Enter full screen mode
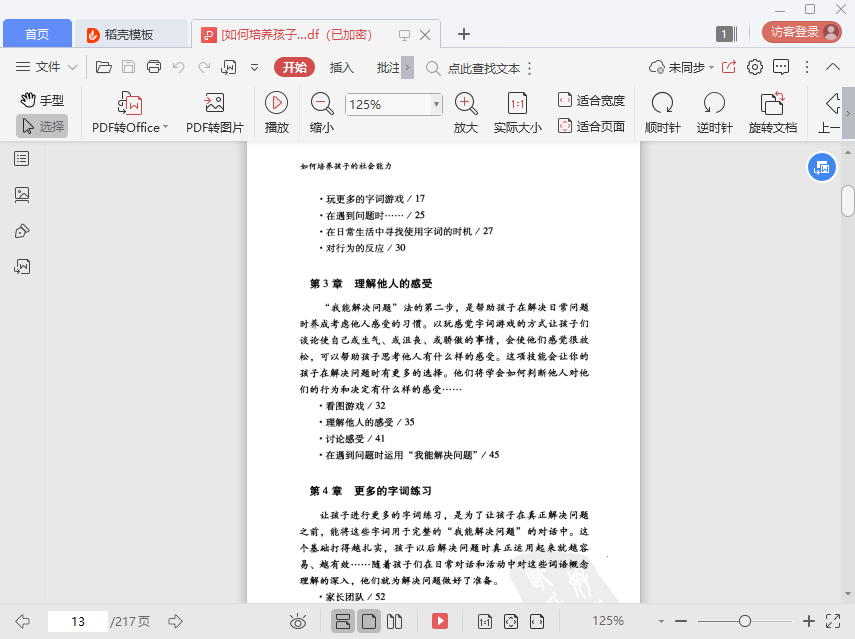The image size is (855, 639). pos(833,621)
